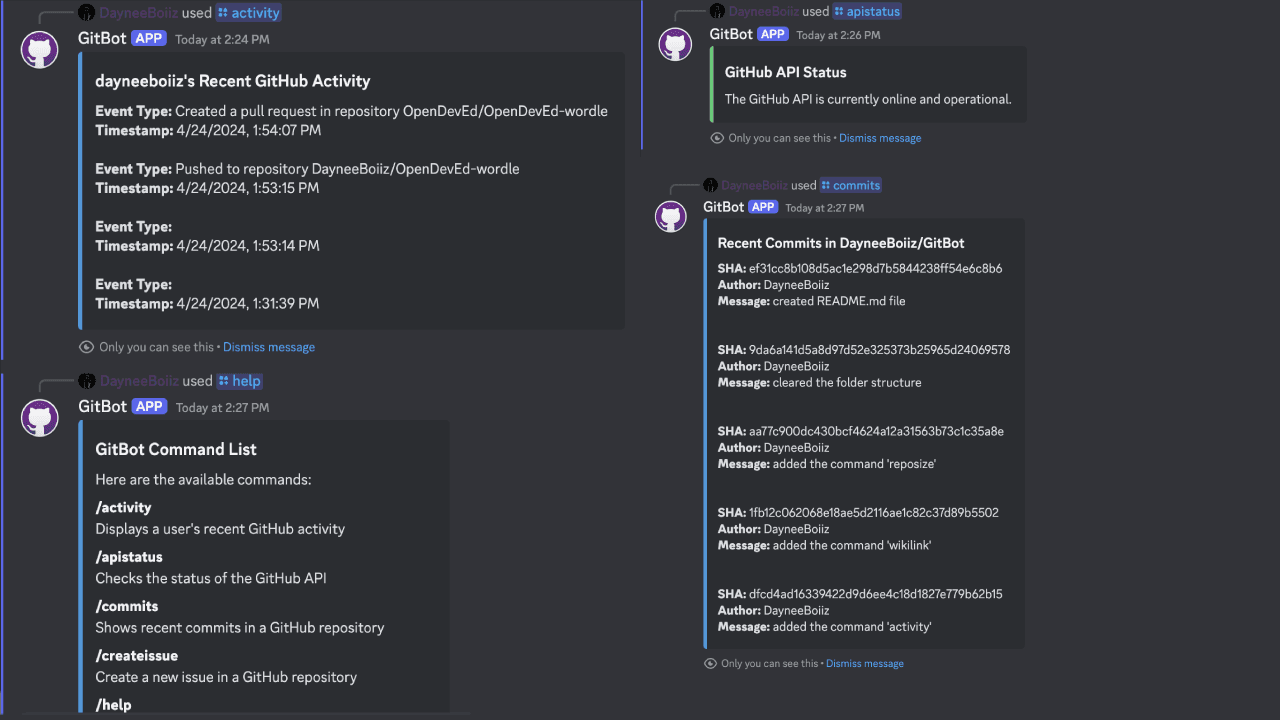
Task: Click the 'activity' slash command tag
Action: pyautogui.click(x=249, y=13)
